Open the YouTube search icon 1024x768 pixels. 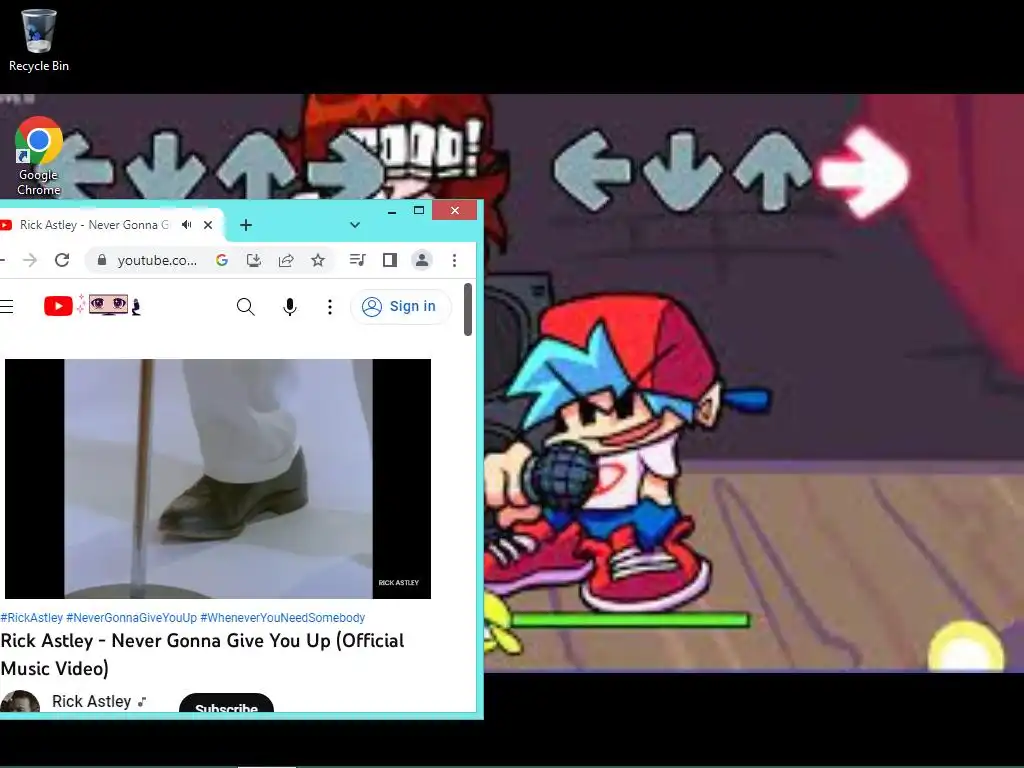[x=246, y=306]
